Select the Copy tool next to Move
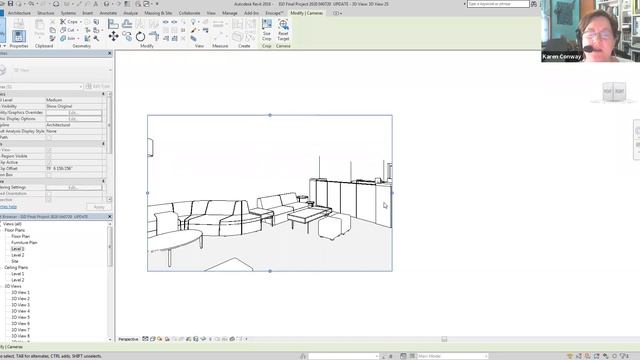640x360 pixels. coord(127,36)
